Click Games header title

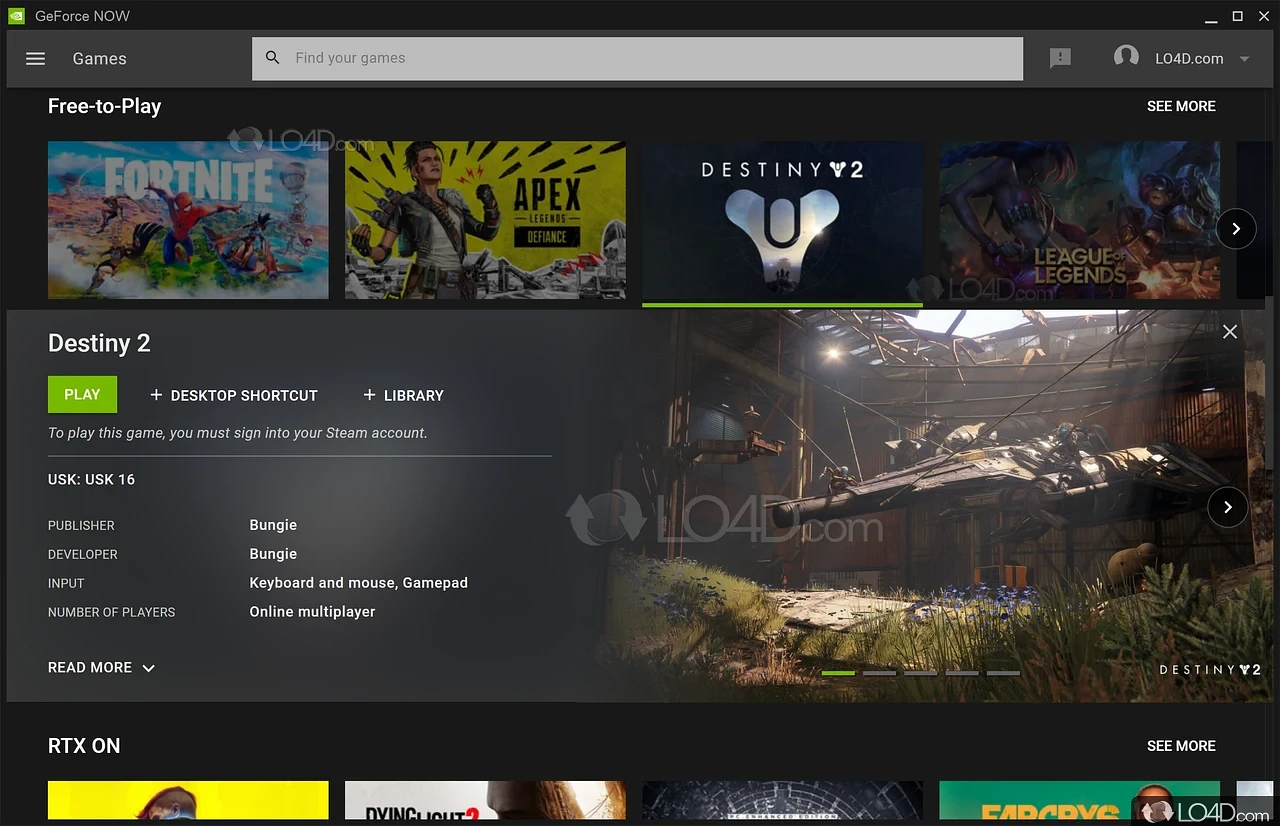pos(100,58)
